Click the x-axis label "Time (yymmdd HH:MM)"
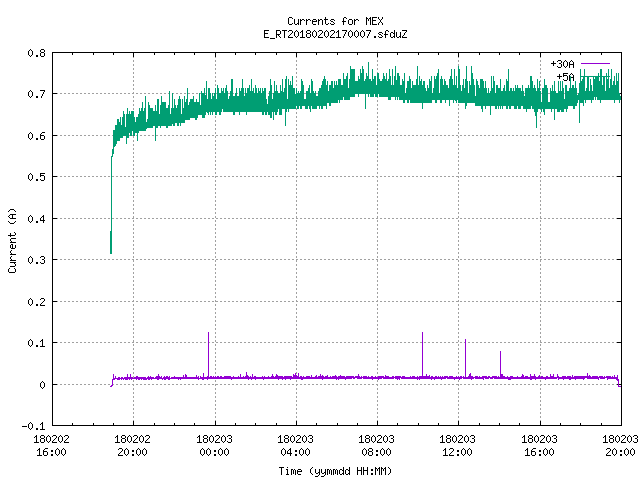This screenshot has height=480, width=640. tap(335, 471)
